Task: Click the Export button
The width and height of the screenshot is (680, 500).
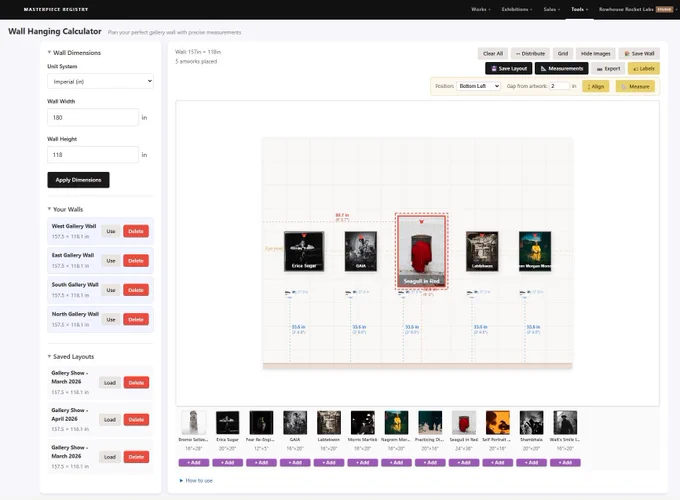Action: [608, 69]
